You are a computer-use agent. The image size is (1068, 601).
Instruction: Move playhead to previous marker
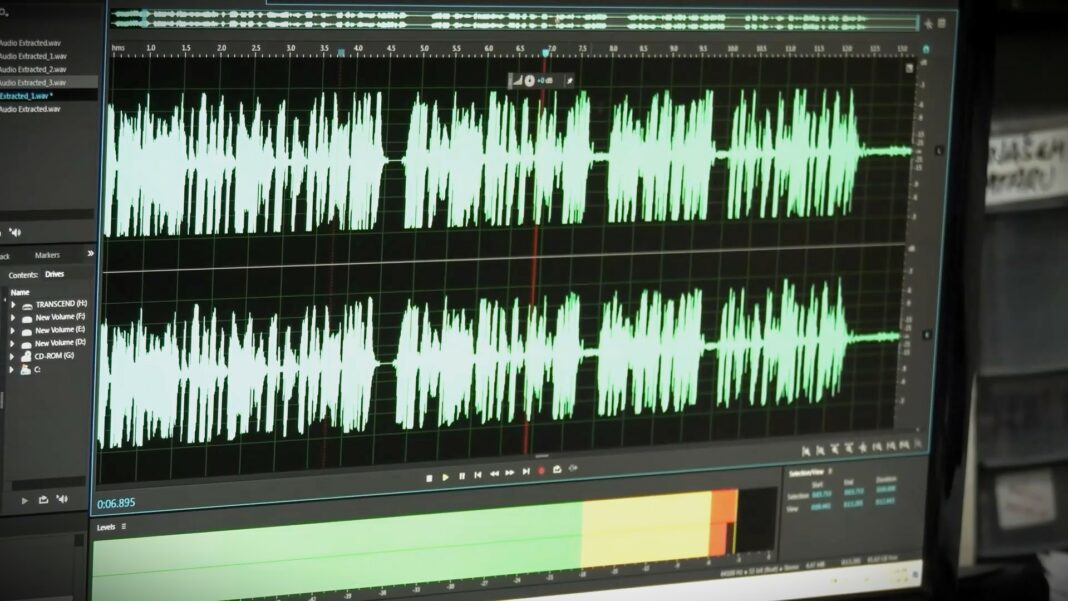coord(478,475)
